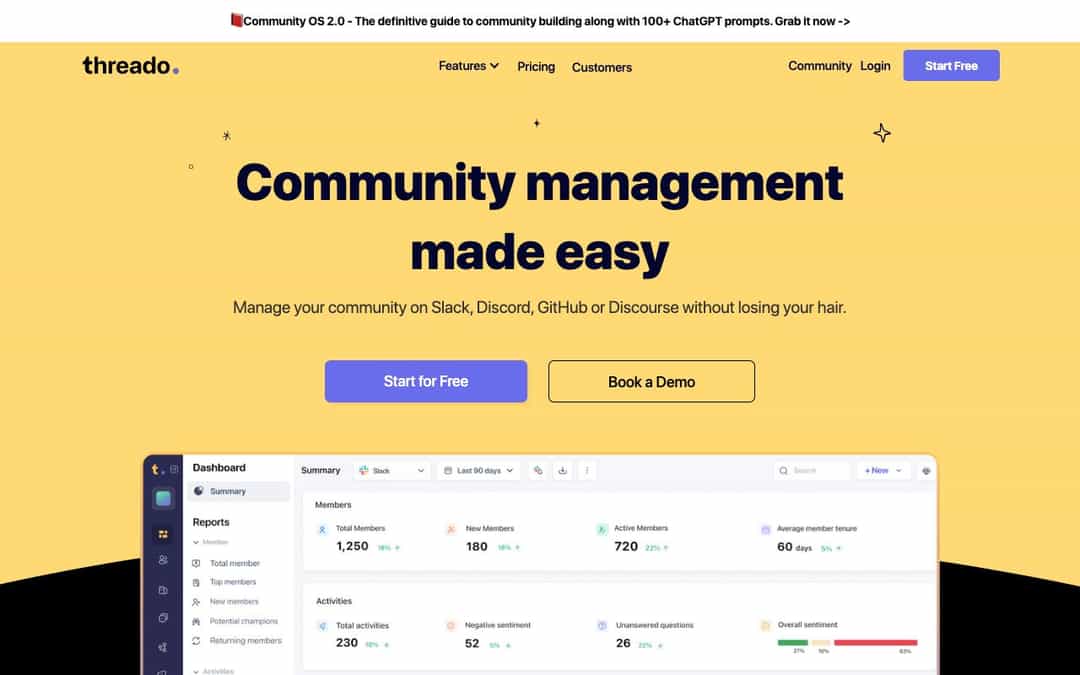Click the Top members report icon
1080x675 pixels.
click(196, 582)
